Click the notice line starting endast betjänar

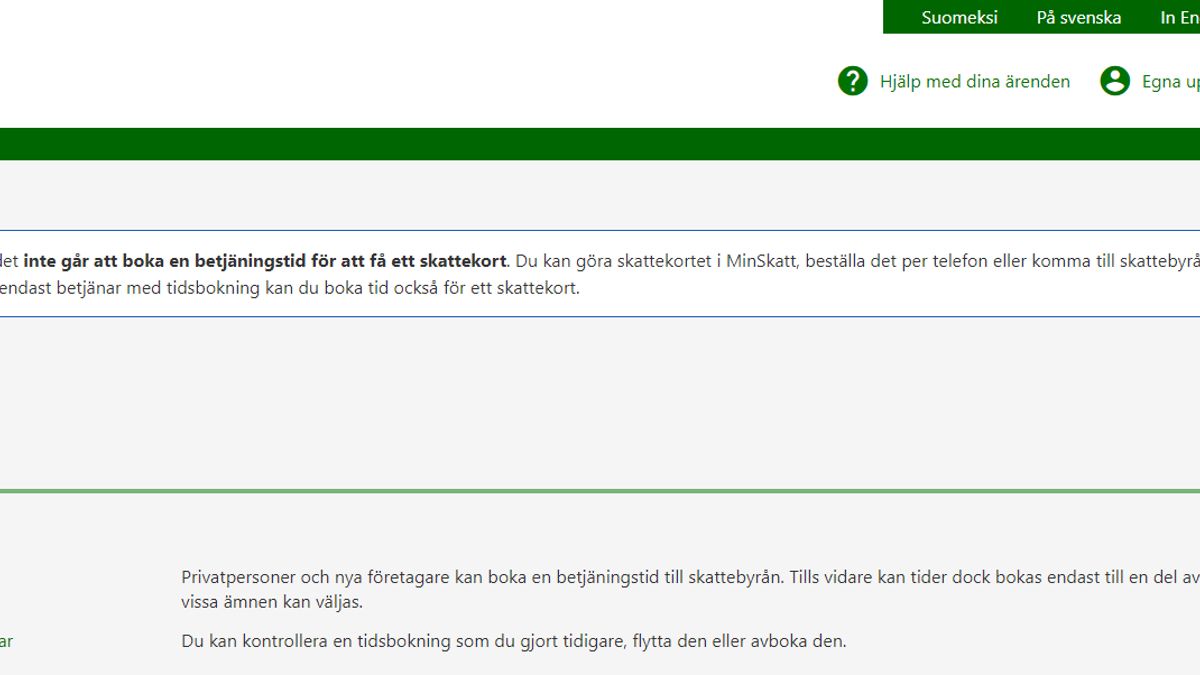coord(290,288)
